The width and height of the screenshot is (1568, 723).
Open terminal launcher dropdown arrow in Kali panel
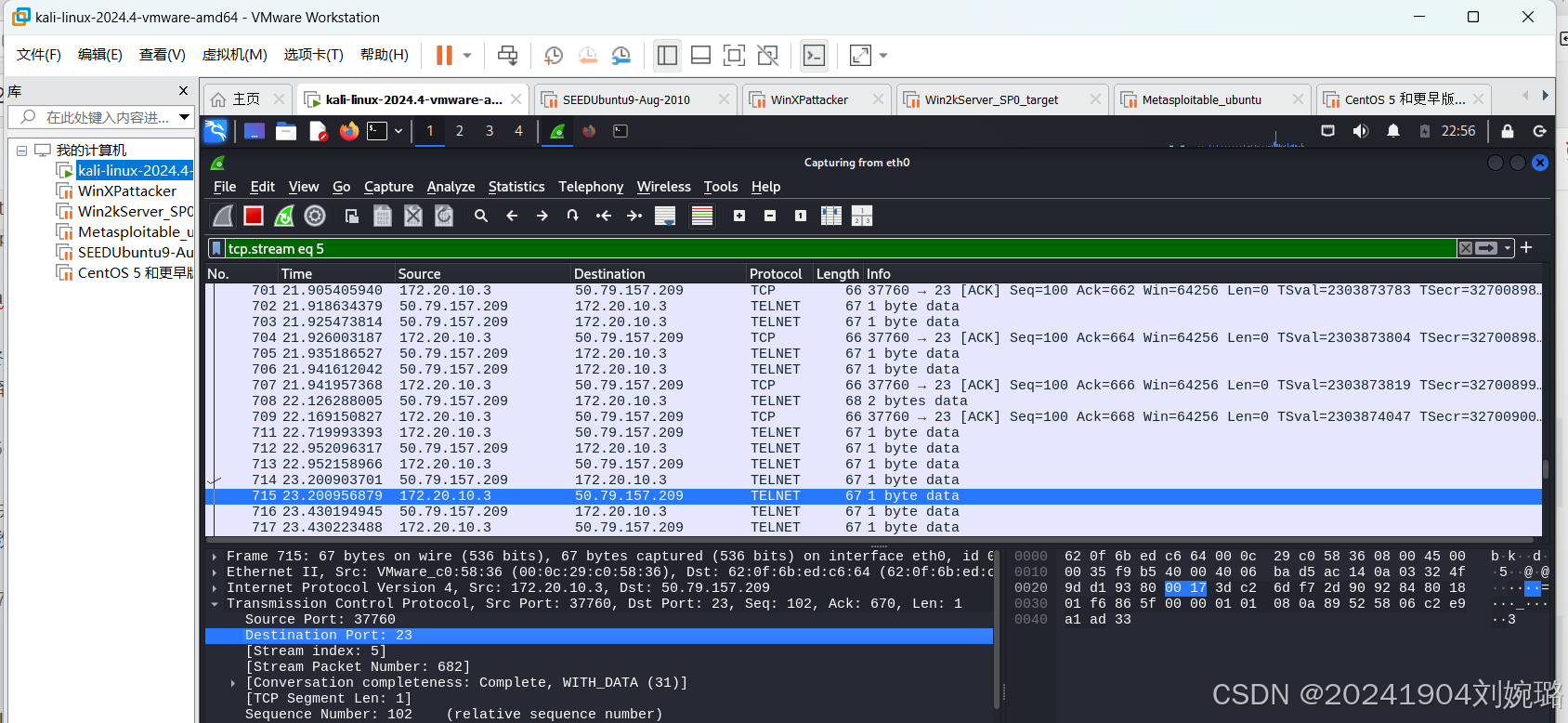point(399,131)
